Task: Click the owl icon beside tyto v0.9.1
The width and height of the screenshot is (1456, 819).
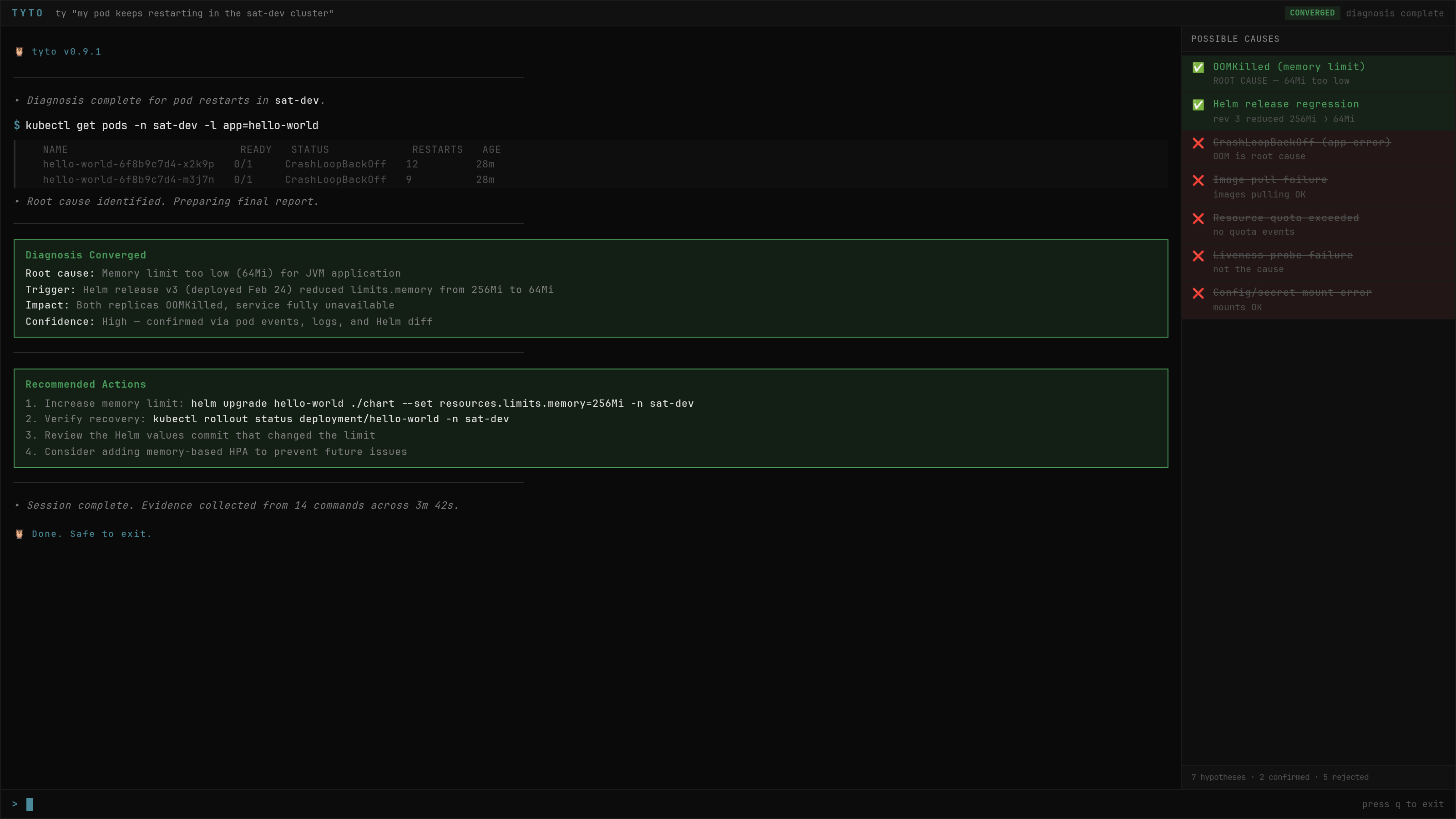Action: pos(19,51)
